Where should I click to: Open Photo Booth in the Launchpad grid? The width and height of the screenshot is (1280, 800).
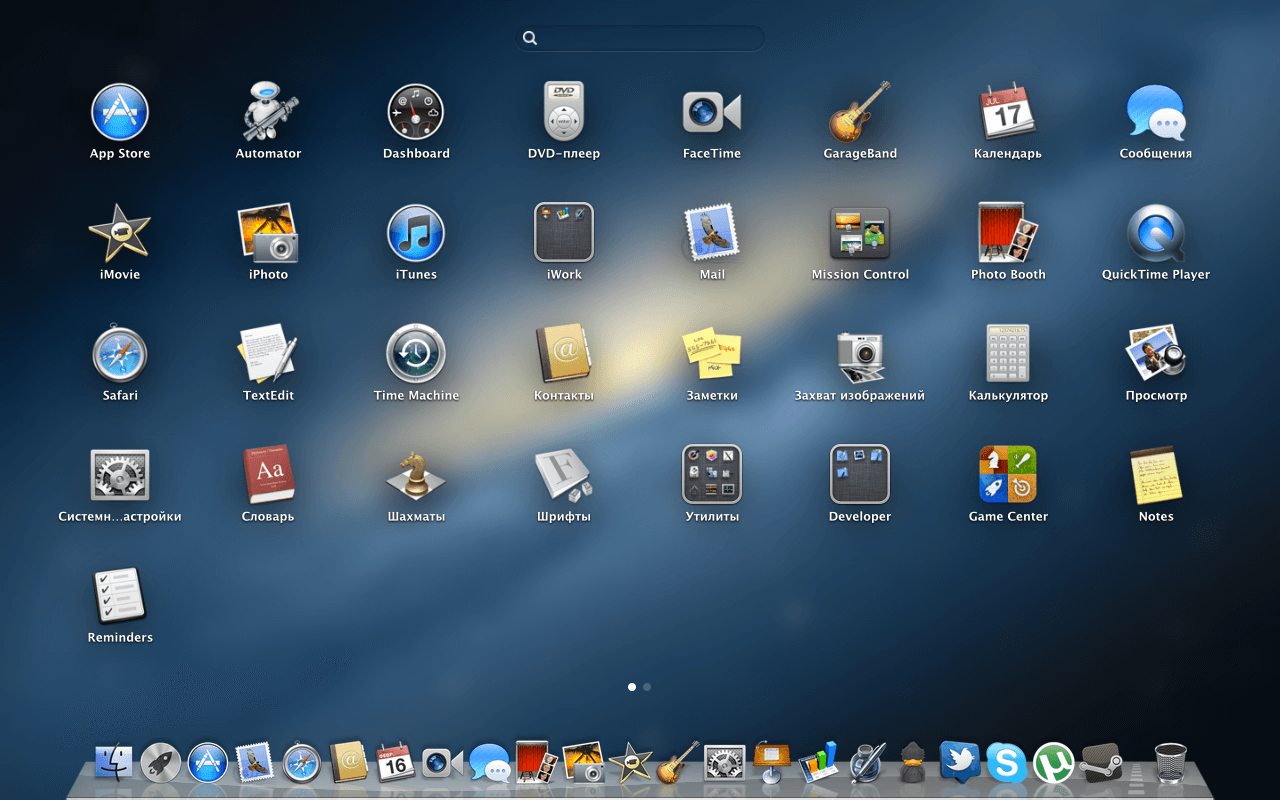[x=1008, y=233]
